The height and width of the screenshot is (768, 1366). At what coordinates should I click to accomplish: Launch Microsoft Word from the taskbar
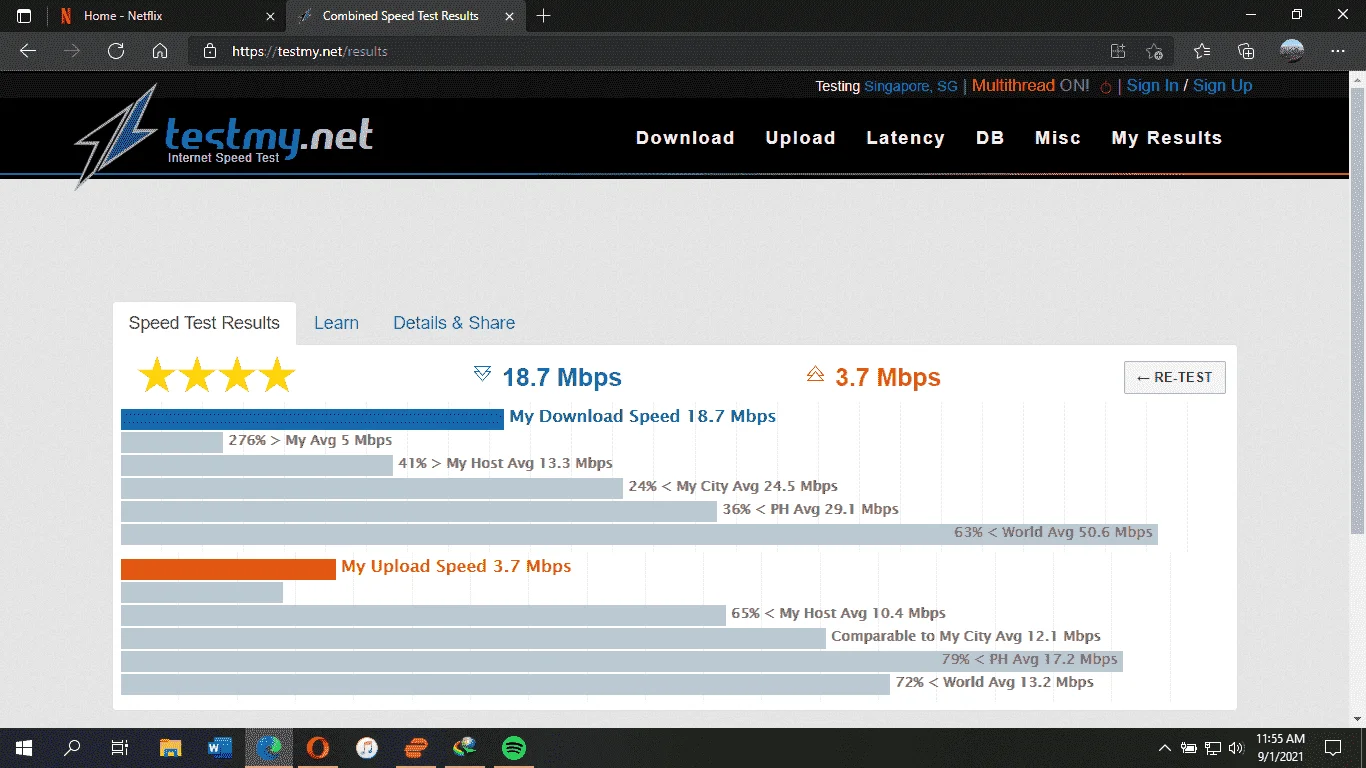(x=220, y=748)
